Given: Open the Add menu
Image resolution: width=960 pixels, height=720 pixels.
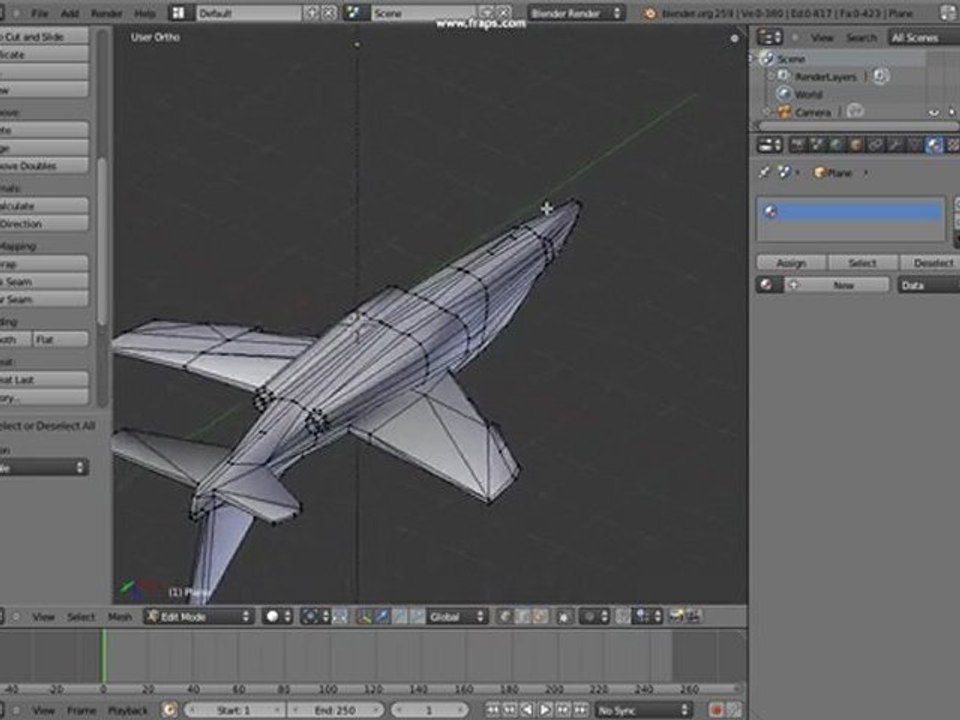Looking at the screenshot, I should pyautogui.click(x=70, y=13).
